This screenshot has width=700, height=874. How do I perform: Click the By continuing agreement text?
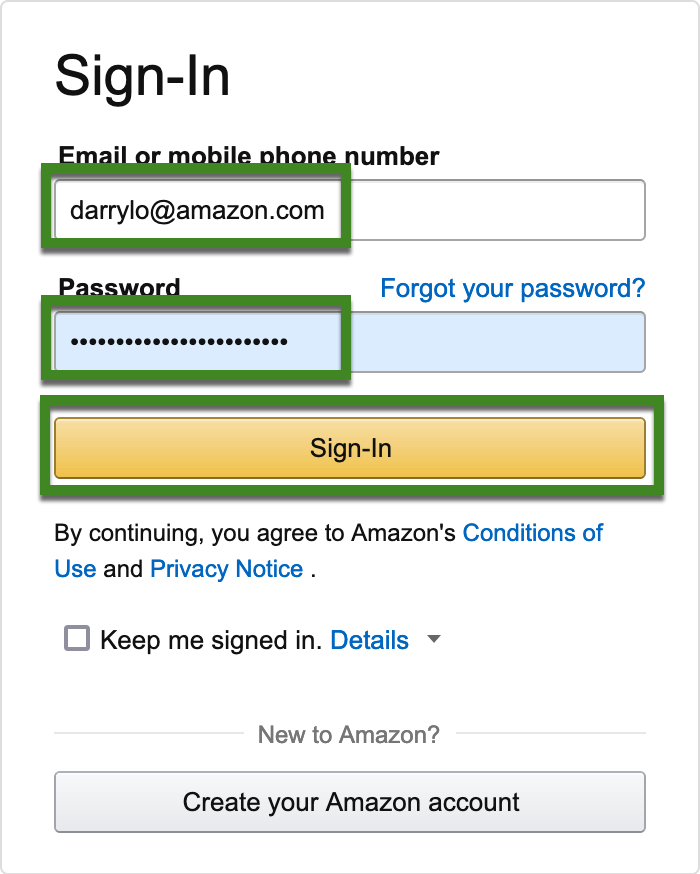tap(255, 533)
